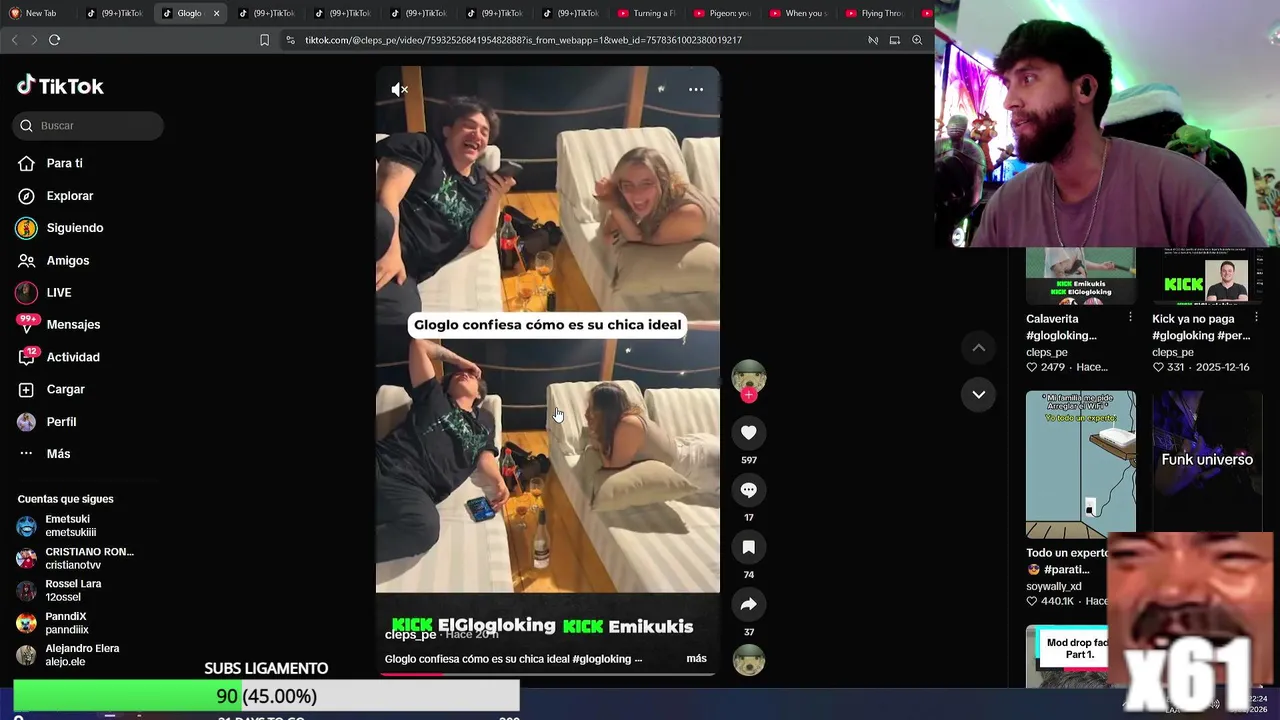Click the Gloglo confiesa video title overlay
Screen dimensions: 1280x720
point(548,325)
